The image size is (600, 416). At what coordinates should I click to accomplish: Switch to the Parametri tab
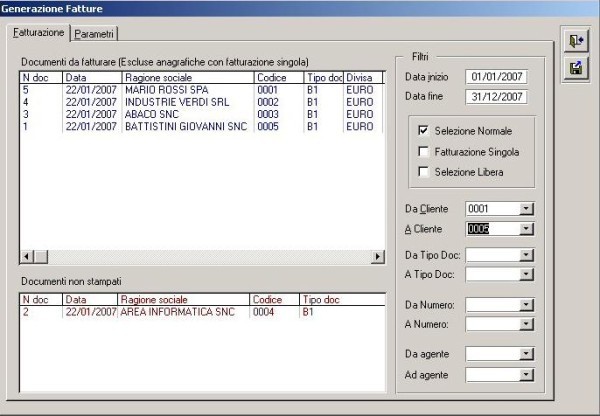[x=94, y=34]
